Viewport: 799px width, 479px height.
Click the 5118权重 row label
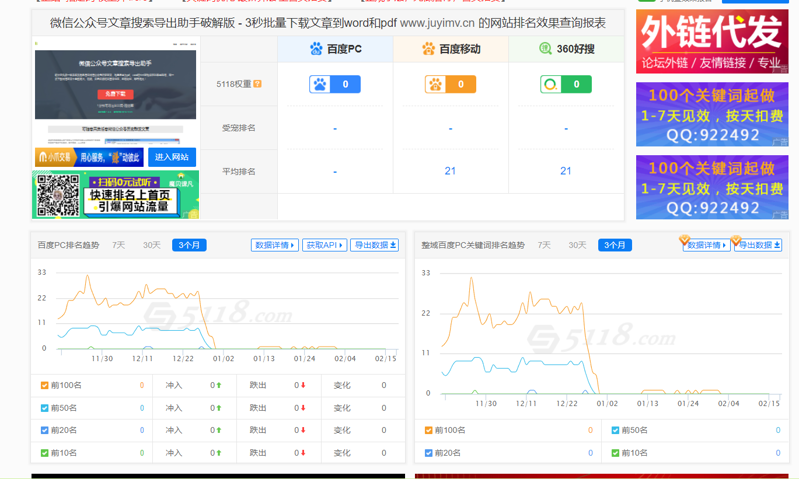pyautogui.click(x=234, y=84)
